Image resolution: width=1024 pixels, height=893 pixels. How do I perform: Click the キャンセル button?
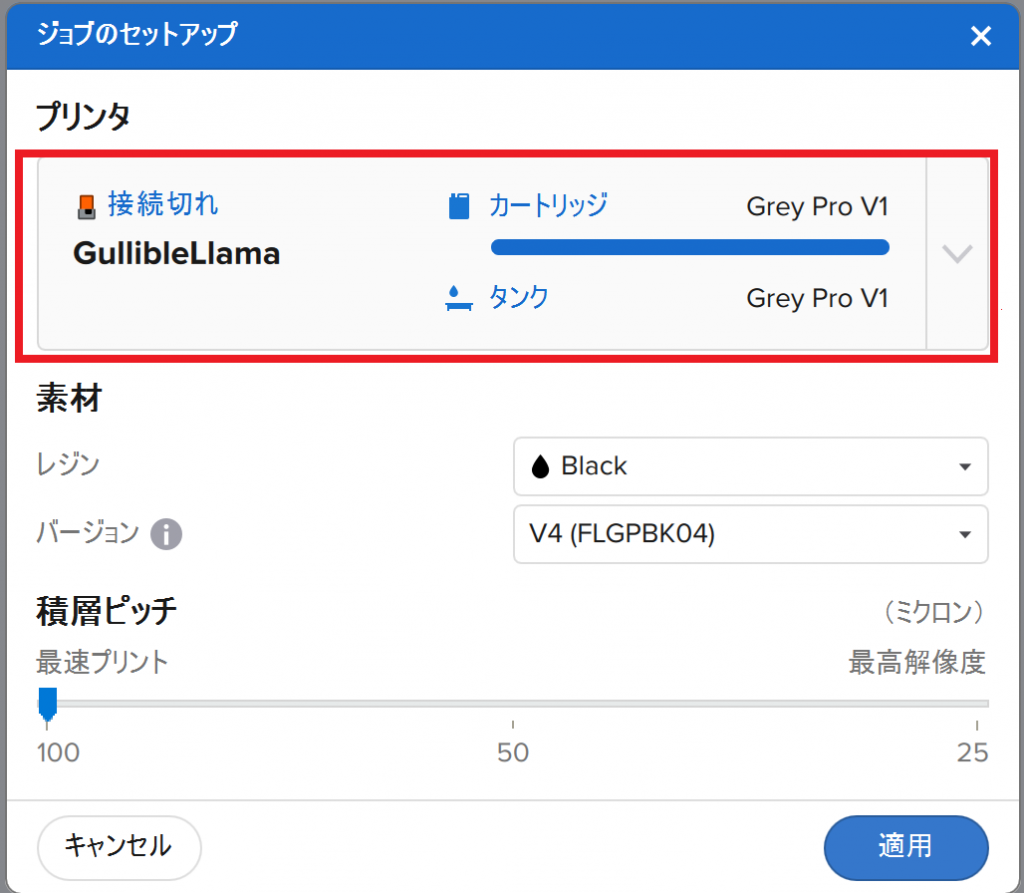(x=119, y=847)
